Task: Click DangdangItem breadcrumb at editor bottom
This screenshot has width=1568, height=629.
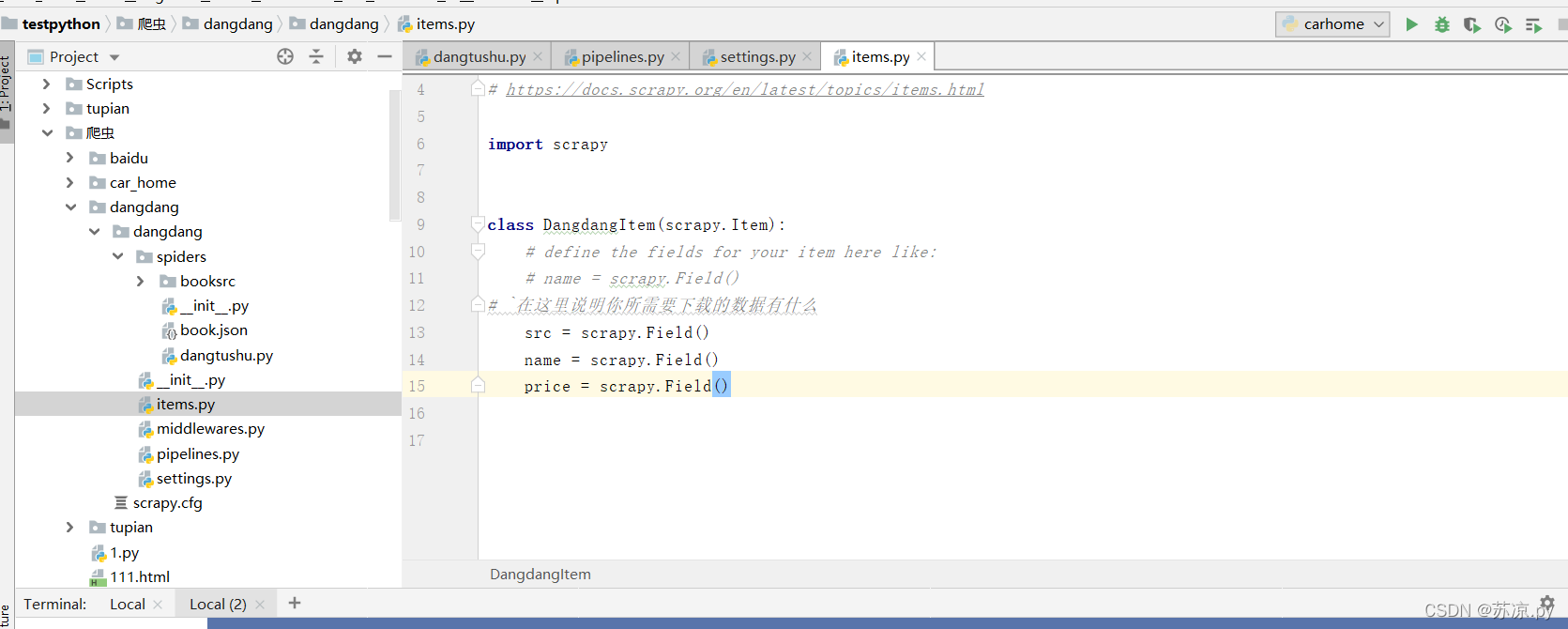Action: point(540,574)
